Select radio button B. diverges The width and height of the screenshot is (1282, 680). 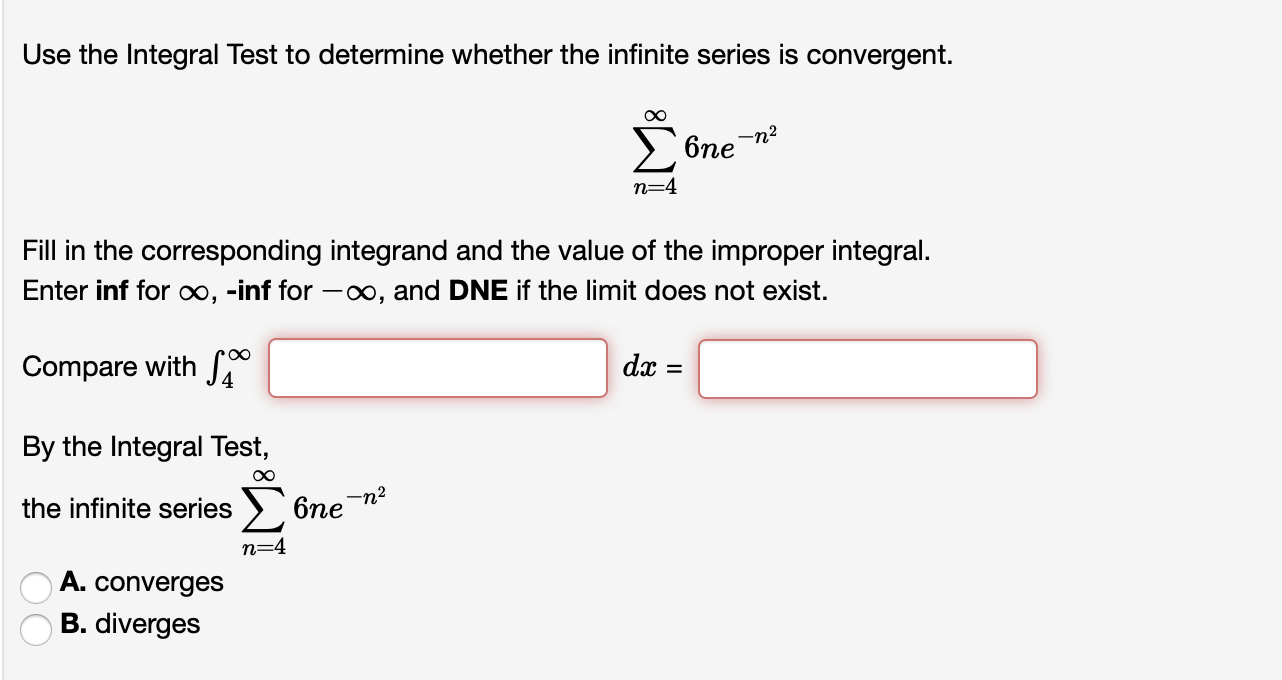coord(36,628)
